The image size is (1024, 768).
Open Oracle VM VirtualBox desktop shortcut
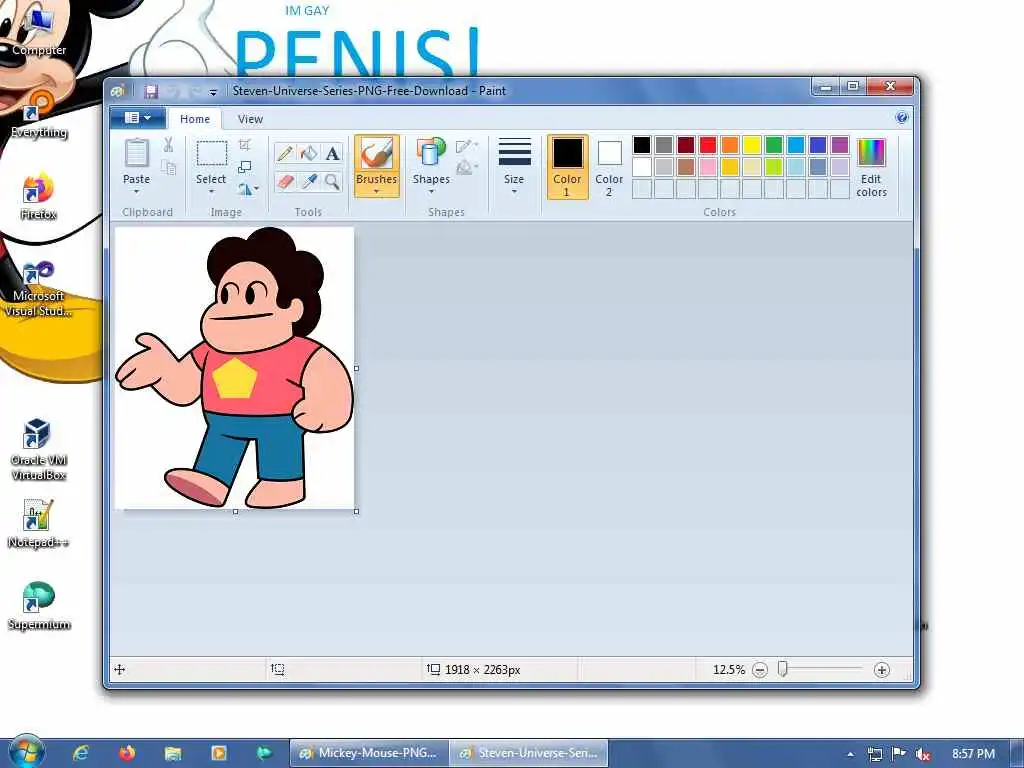(x=39, y=449)
